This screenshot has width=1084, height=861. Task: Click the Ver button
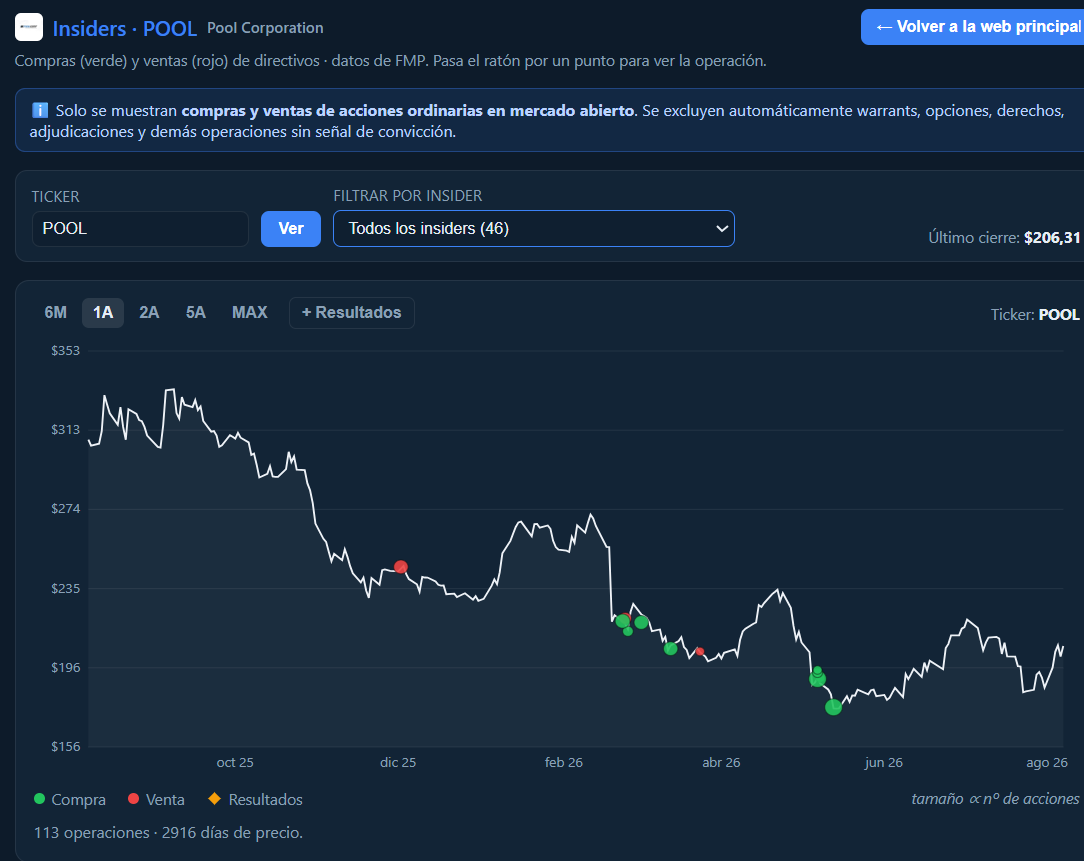291,229
